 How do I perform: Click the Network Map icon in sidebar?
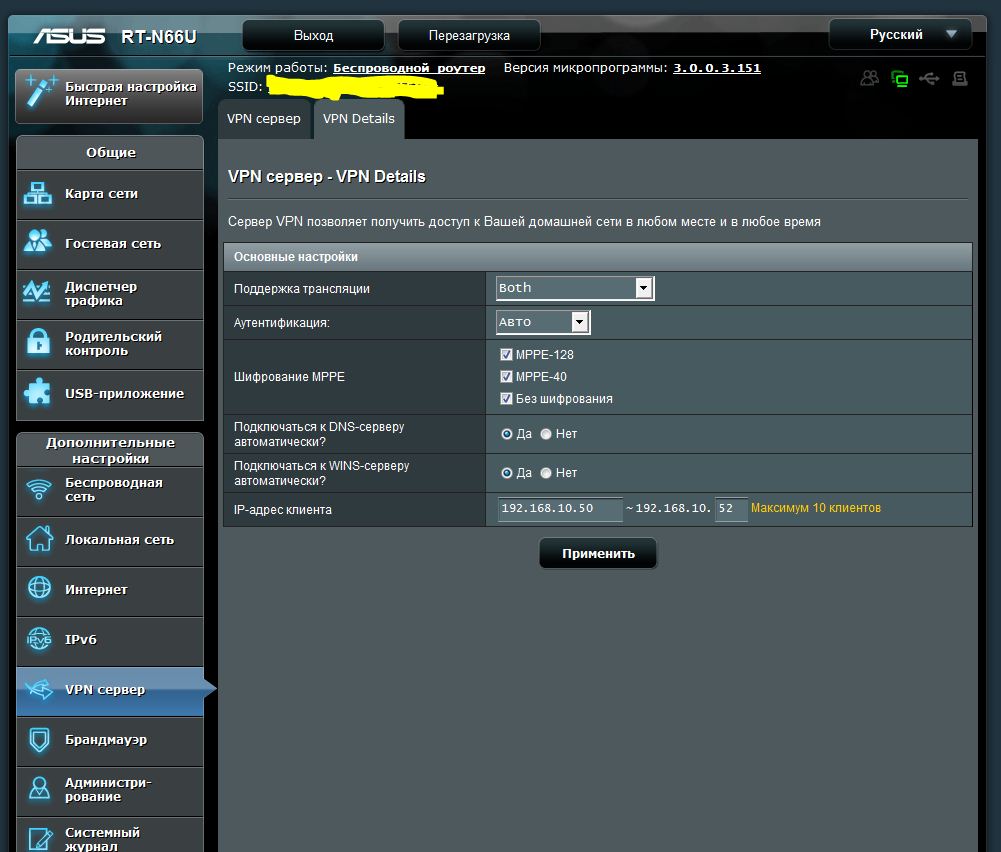(39, 194)
